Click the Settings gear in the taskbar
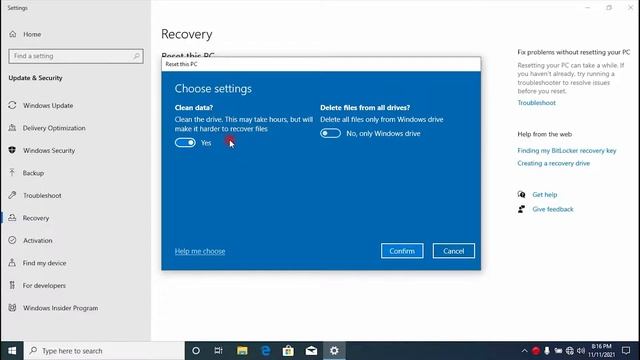The image size is (640, 360). 334,351
